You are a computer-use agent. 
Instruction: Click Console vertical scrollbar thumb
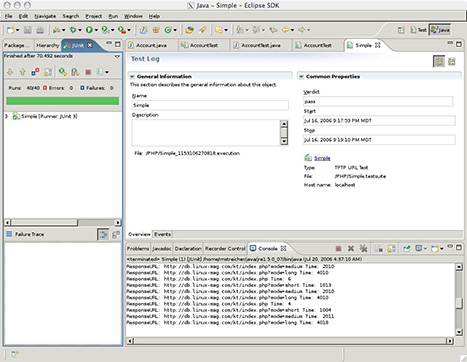tap(459, 303)
